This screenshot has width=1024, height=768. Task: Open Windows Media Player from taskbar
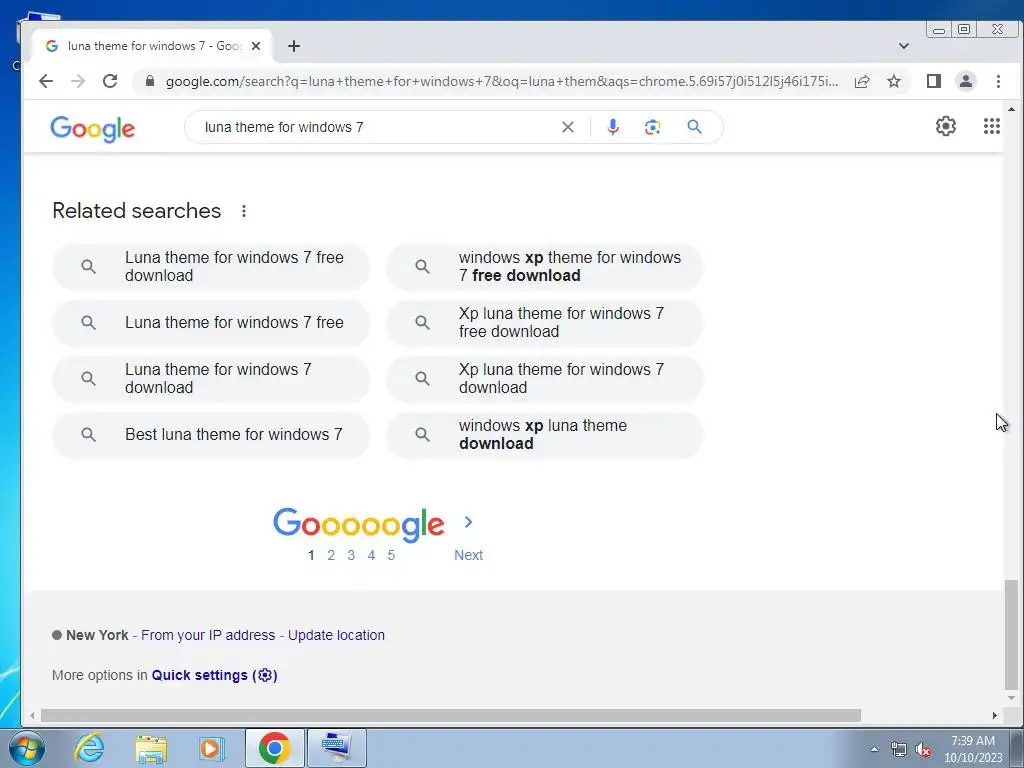coord(212,748)
